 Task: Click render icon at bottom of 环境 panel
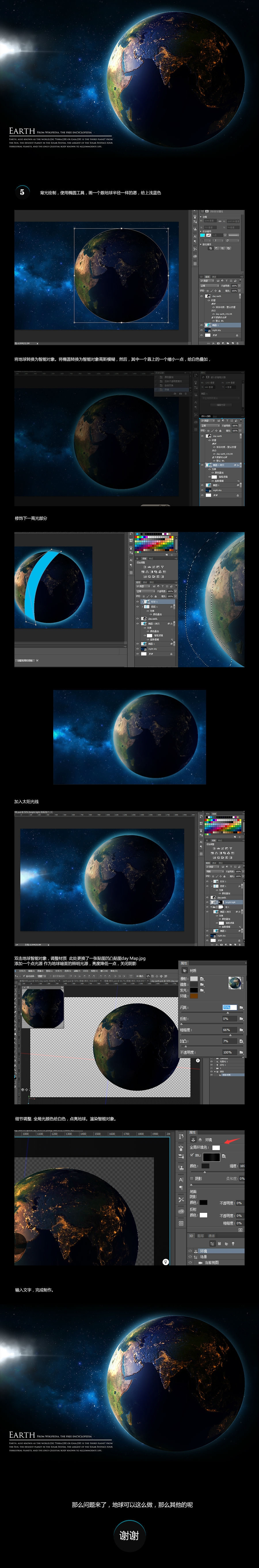241,1230
